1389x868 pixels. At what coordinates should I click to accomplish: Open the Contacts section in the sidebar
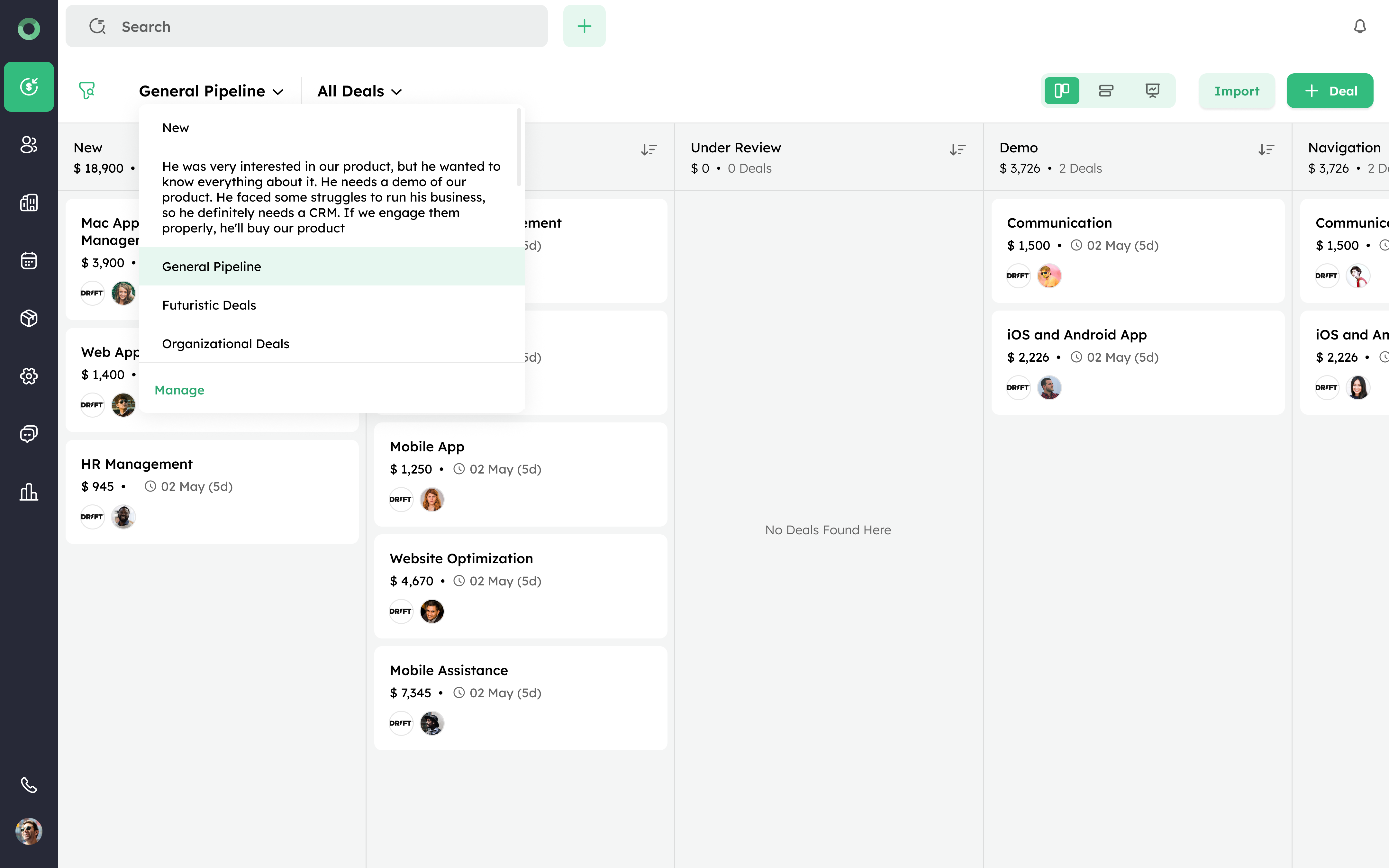(29, 145)
